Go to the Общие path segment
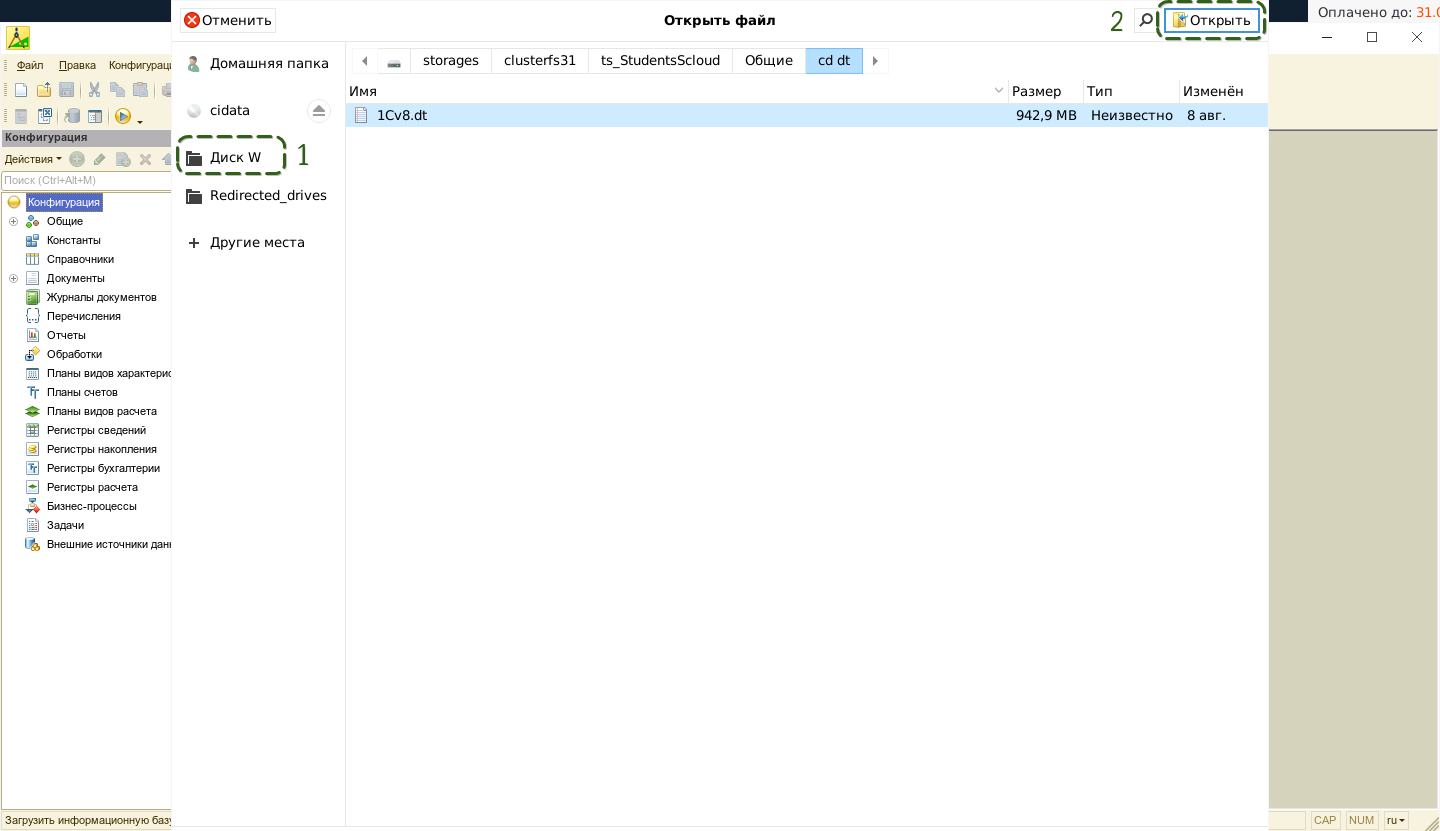Screen dimensions: 1440x831 tap(769, 61)
